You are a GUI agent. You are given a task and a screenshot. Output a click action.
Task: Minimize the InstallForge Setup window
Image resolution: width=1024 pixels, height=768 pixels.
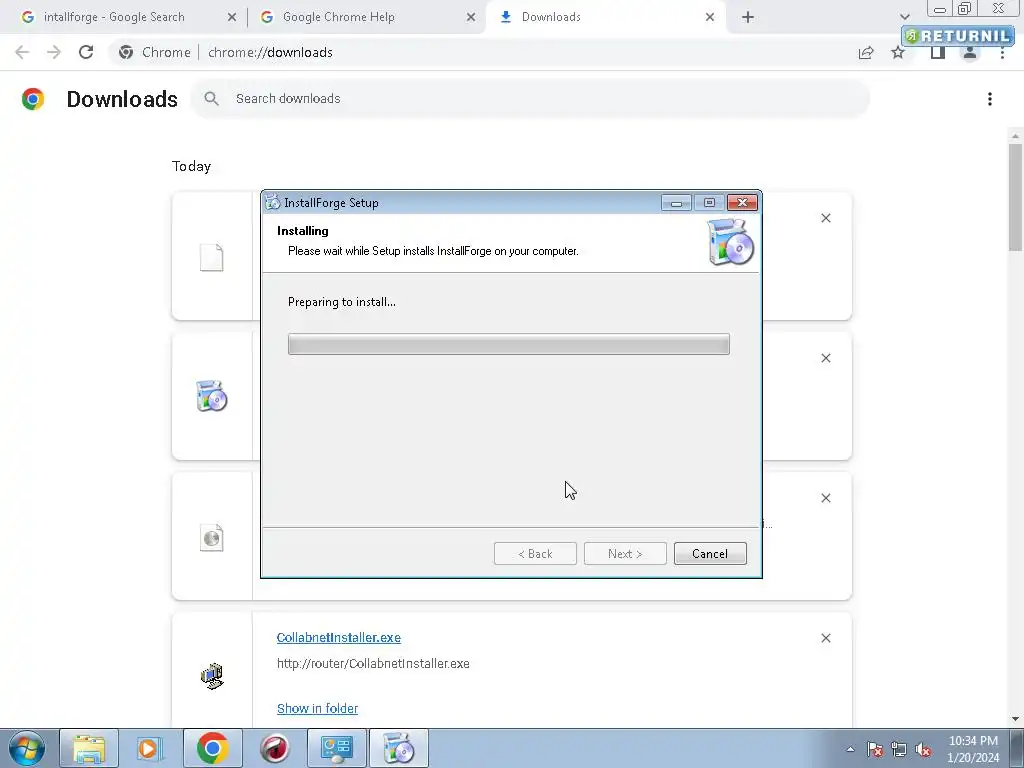click(676, 203)
